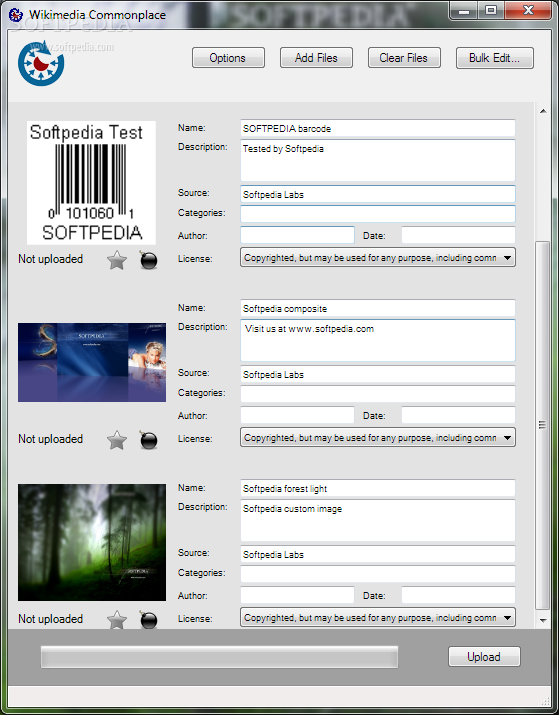
Task: Start the Upload
Action: (484, 657)
